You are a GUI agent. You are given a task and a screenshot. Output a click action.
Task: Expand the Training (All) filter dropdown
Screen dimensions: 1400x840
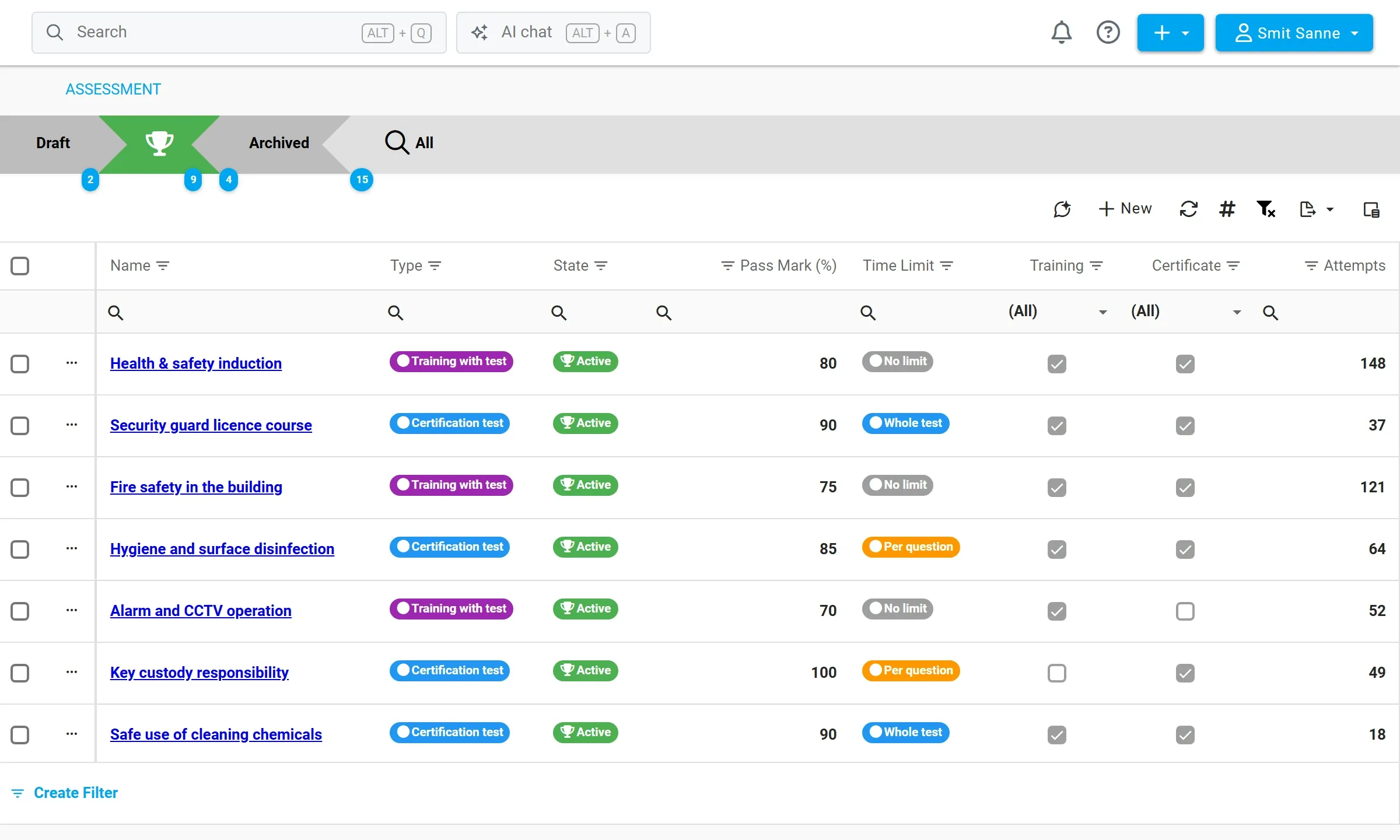[x=1102, y=312]
